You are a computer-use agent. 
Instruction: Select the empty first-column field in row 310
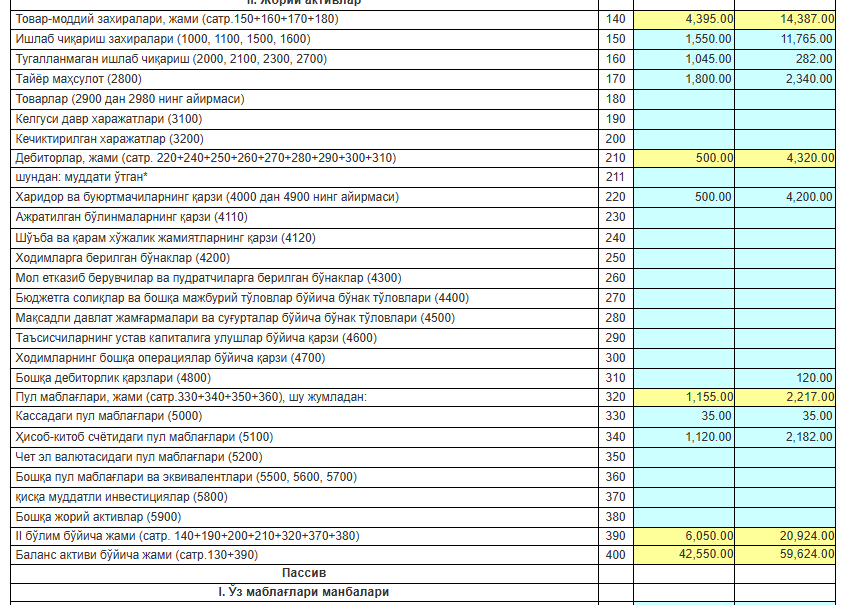[684, 378]
